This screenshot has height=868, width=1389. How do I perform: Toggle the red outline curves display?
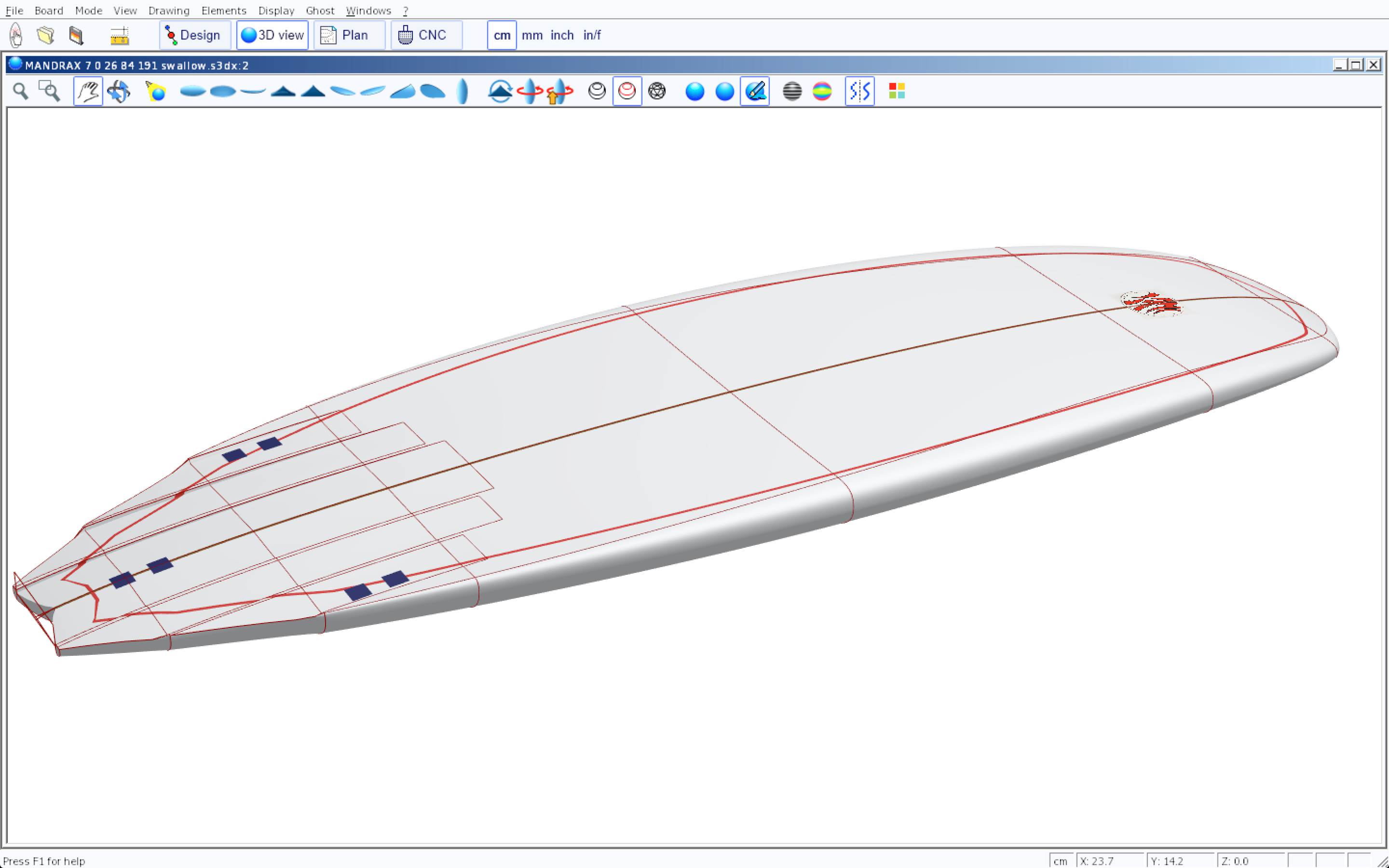point(627,91)
